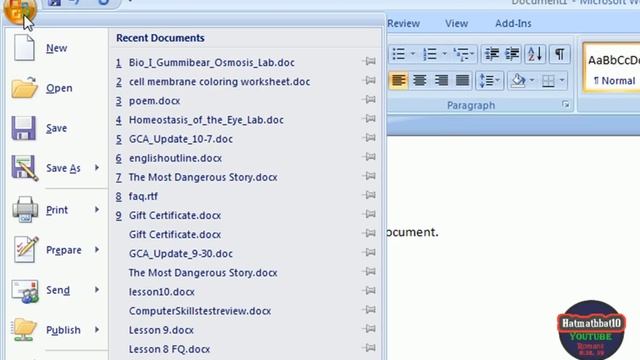Open the Add-Ins ribbon tab
This screenshot has height=360, width=640.
coord(513,24)
